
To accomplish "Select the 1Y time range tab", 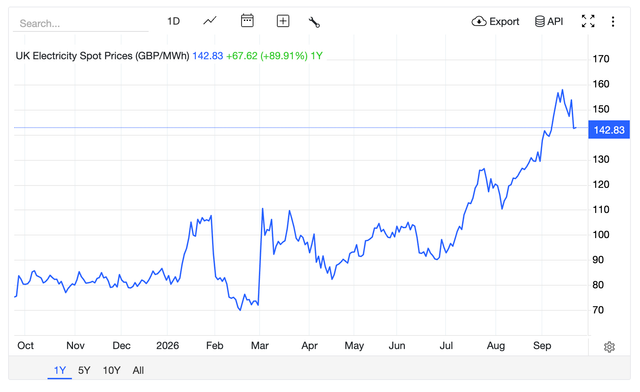I will click(x=60, y=370).
